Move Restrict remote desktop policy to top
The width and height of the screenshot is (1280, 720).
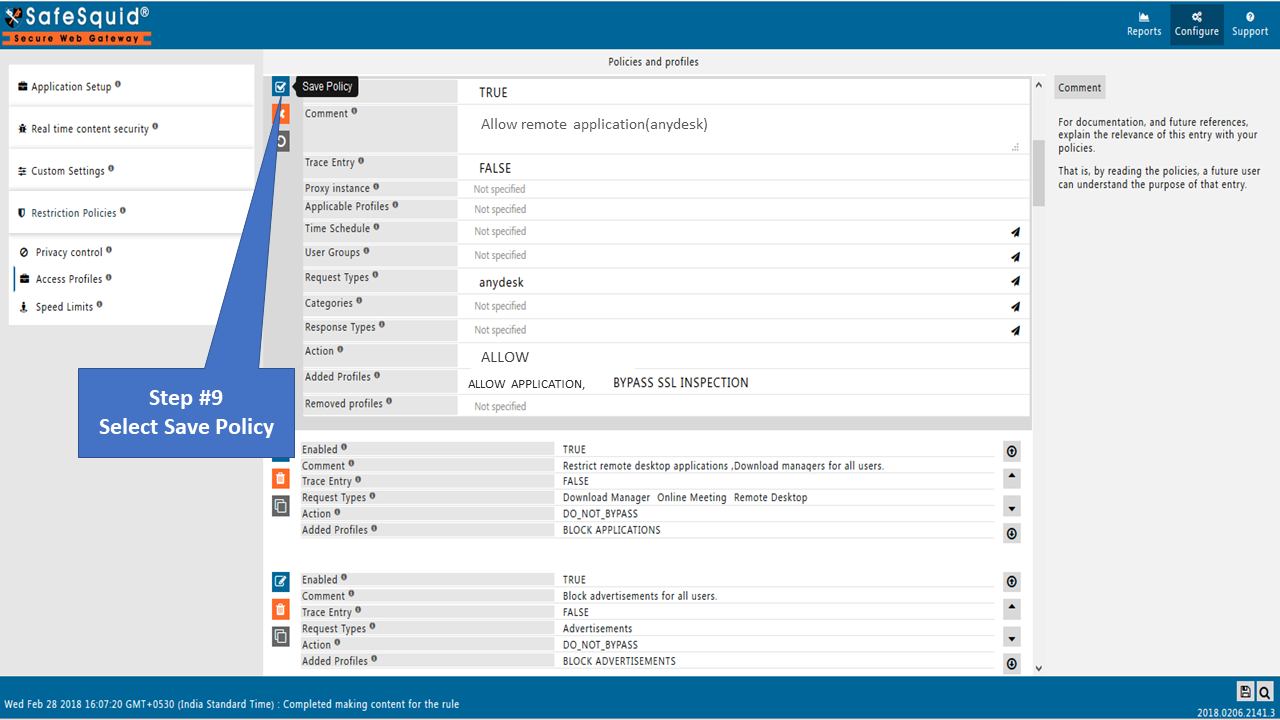click(x=1012, y=451)
